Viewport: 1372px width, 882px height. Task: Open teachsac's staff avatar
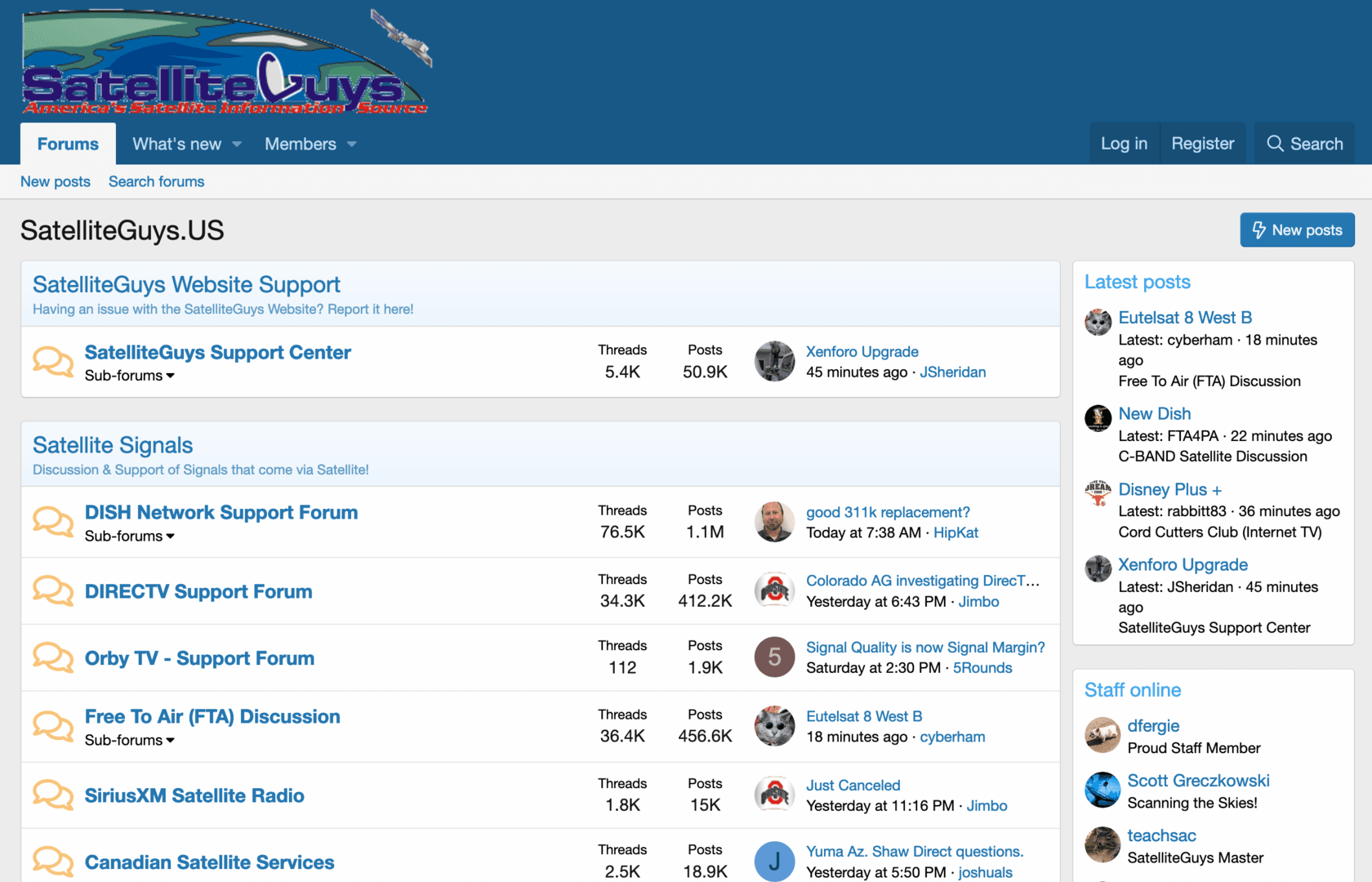[1102, 844]
